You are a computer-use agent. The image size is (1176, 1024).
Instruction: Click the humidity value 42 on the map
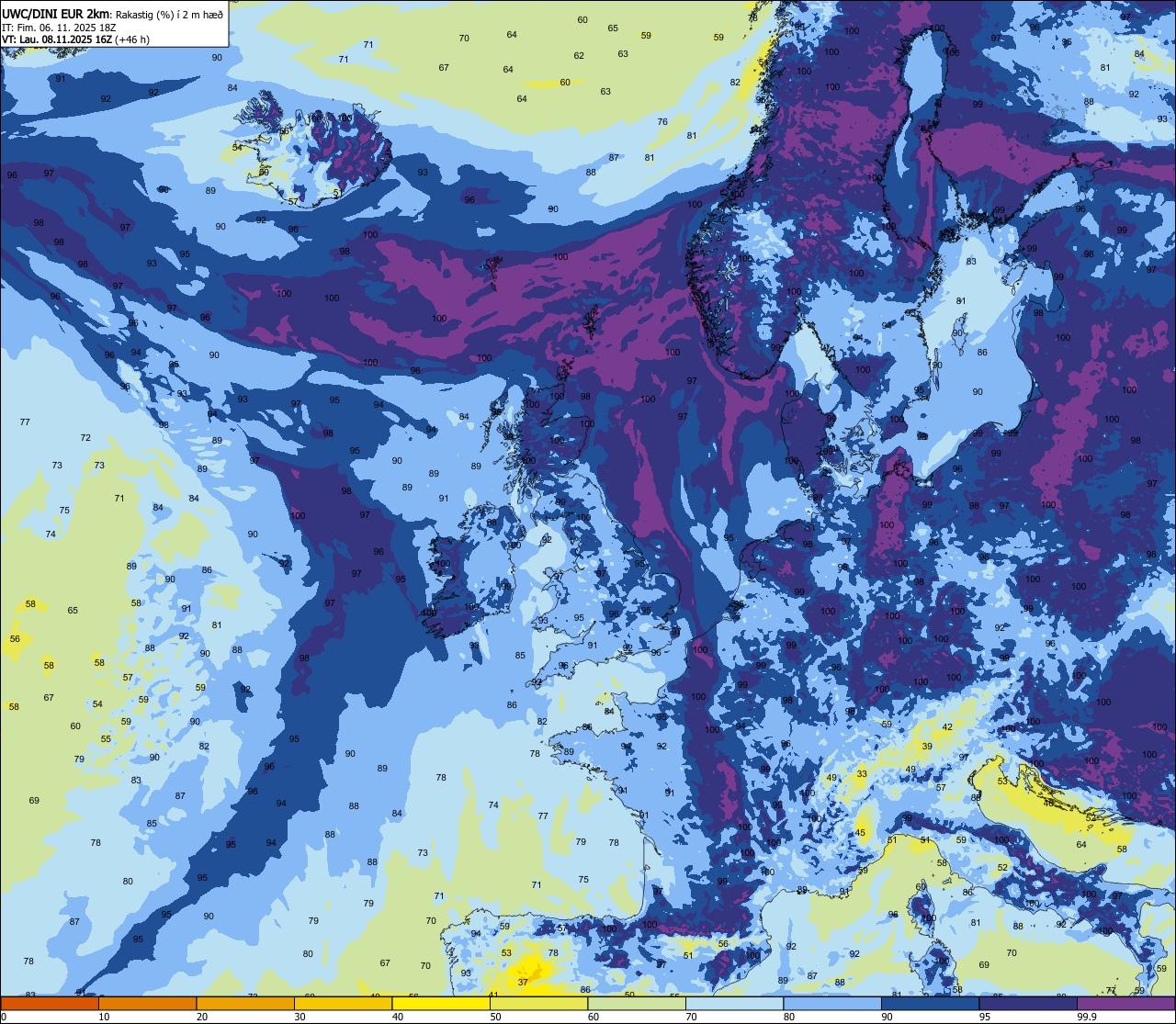[947, 727]
